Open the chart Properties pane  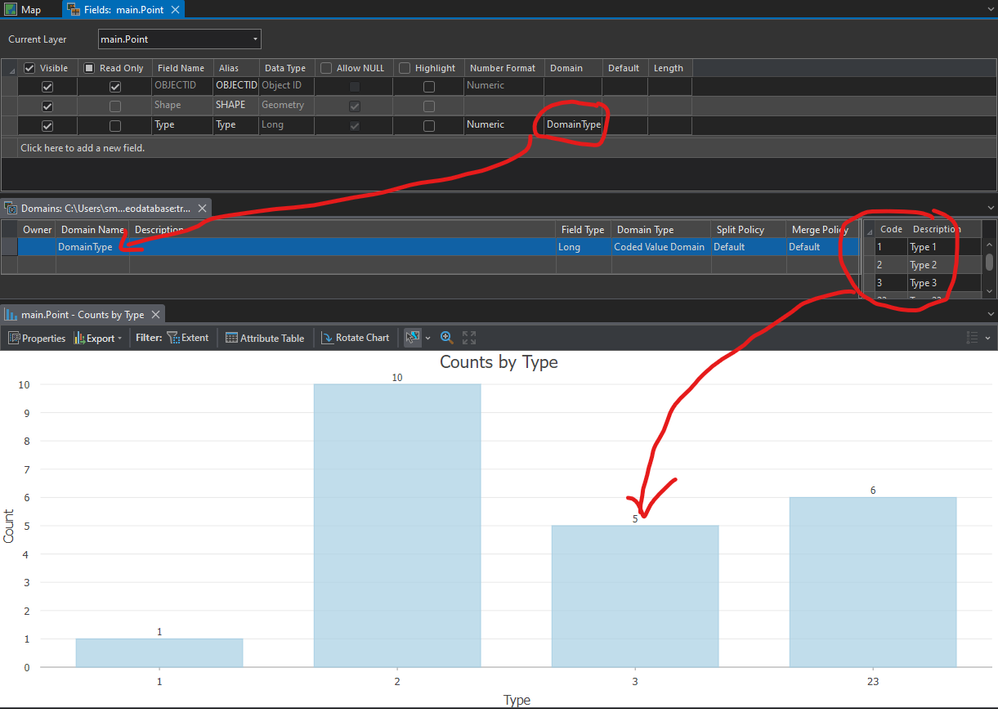[x=37, y=338]
